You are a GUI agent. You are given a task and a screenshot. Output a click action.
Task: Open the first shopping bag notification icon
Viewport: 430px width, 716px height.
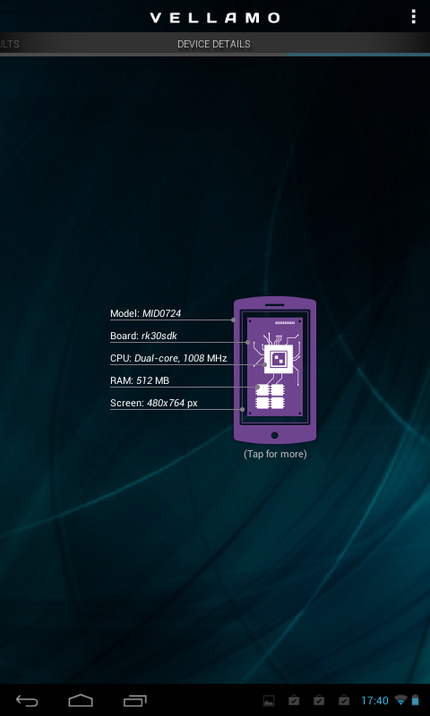click(294, 700)
